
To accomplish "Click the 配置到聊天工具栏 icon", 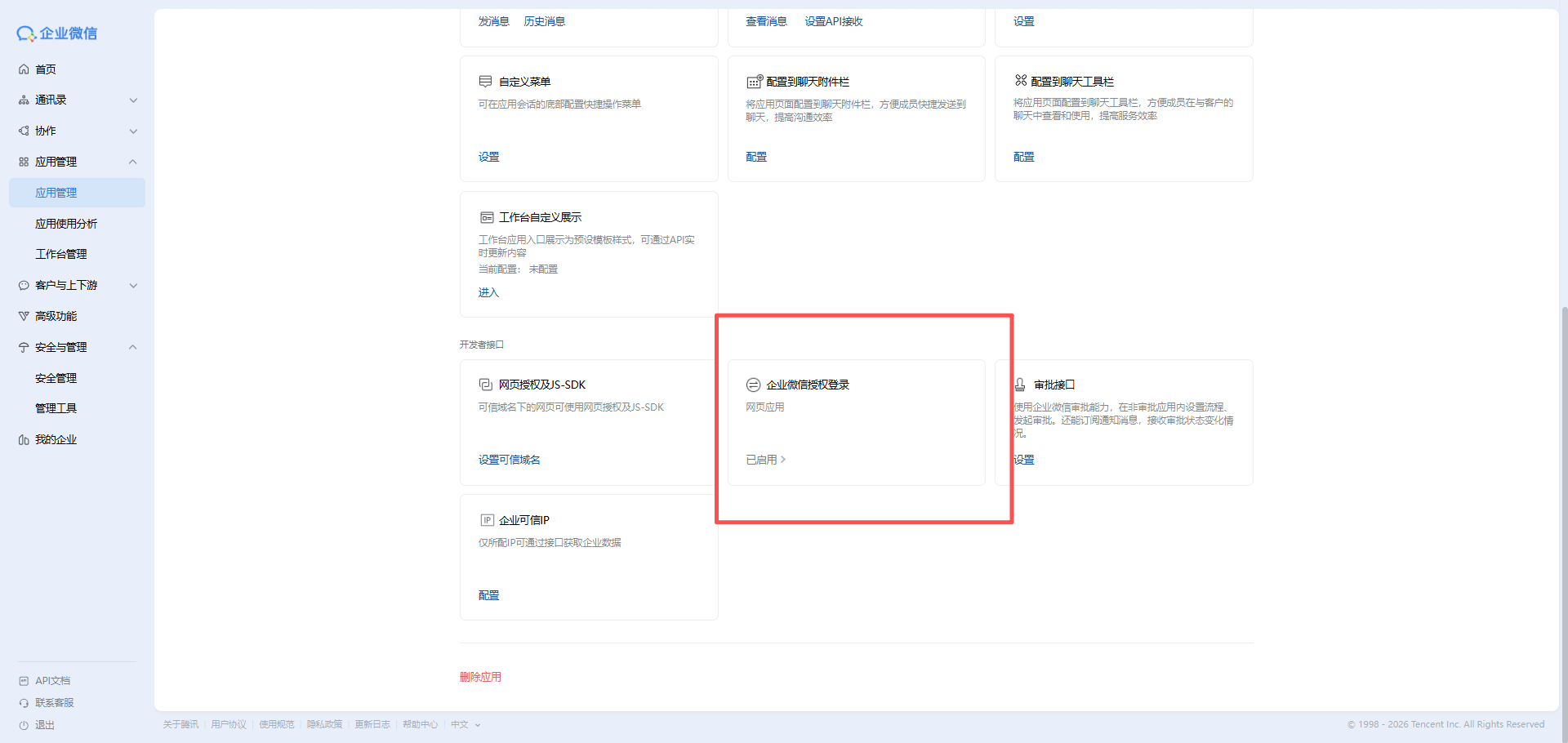I will 1021,80.
